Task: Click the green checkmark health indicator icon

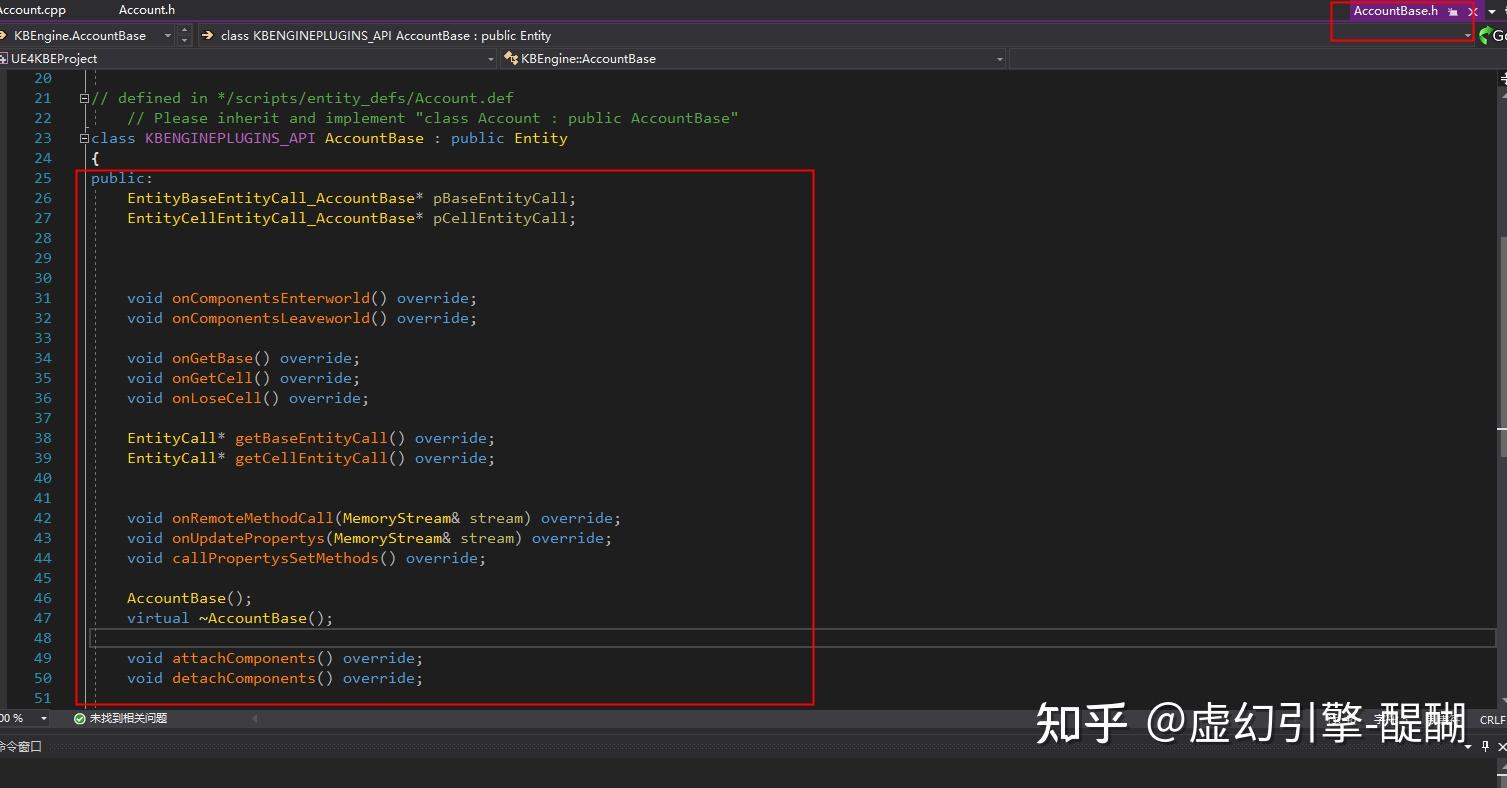Action: [x=79, y=717]
